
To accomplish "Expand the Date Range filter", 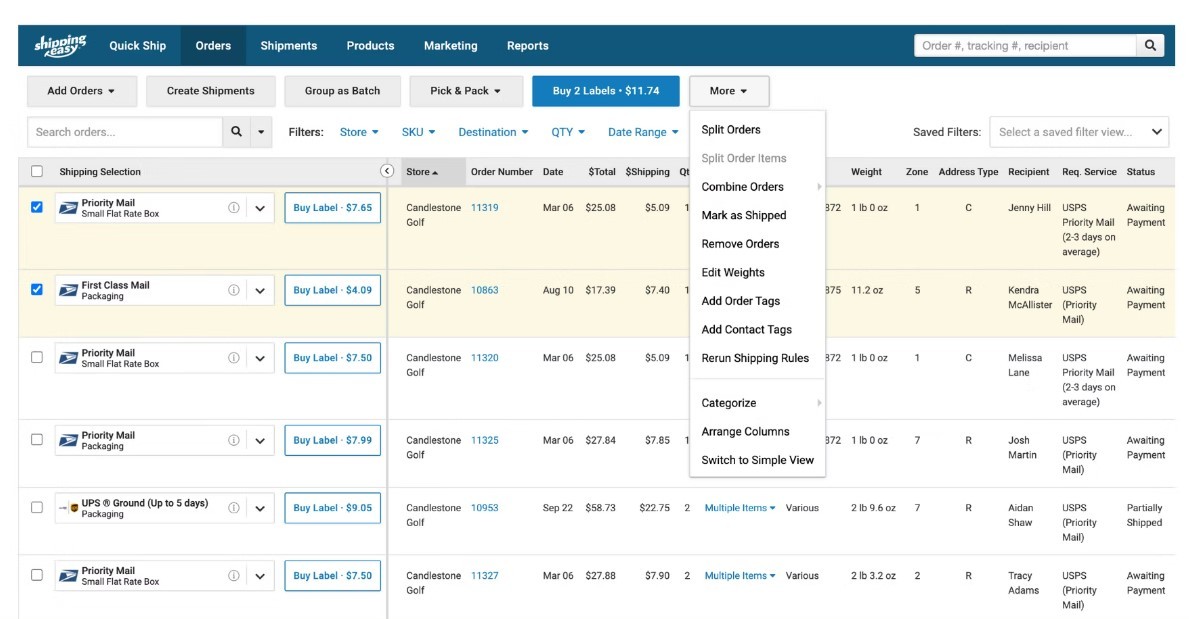I will [x=642, y=132].
